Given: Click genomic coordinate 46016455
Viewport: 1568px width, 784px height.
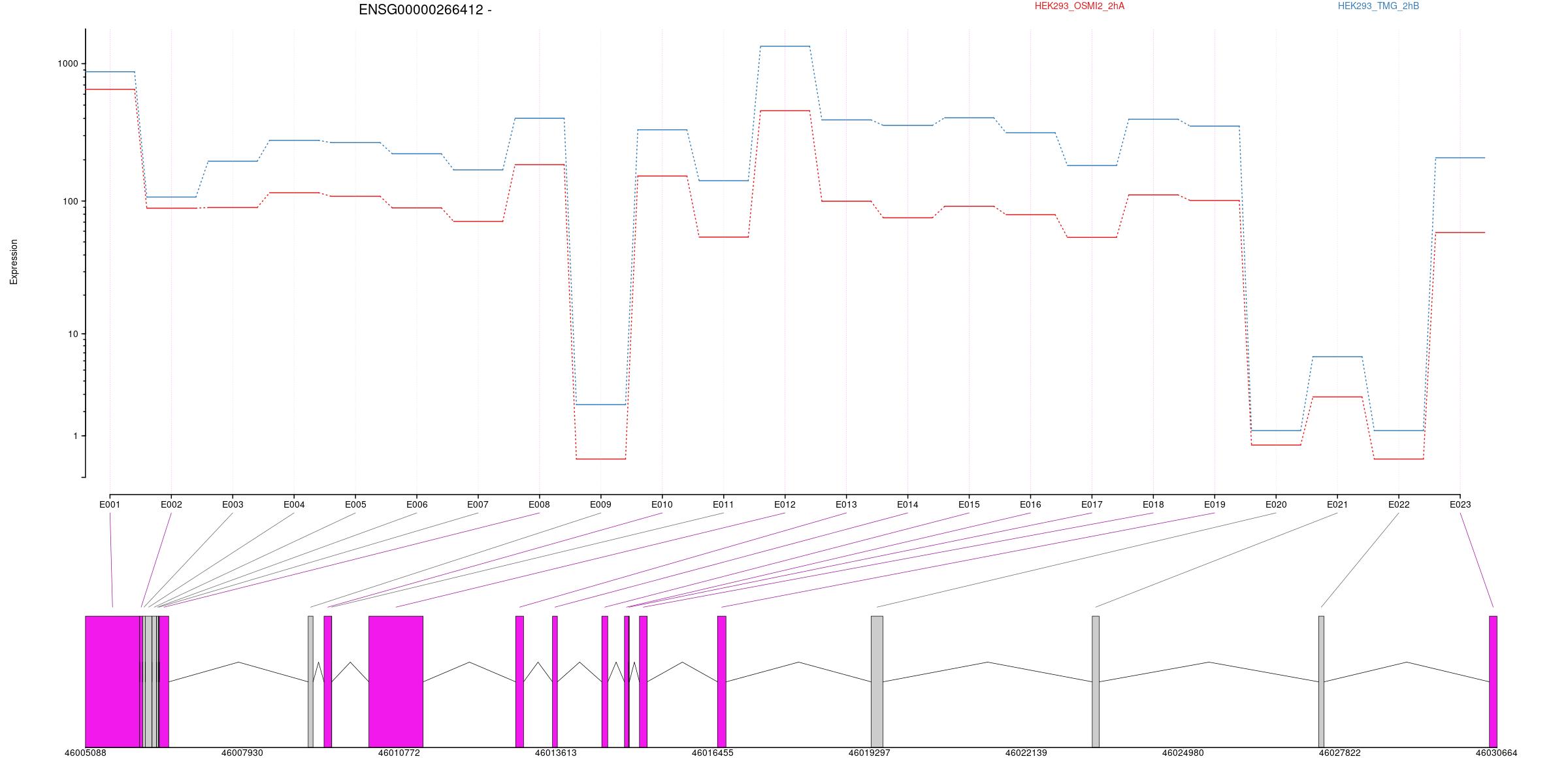Looking at the screenshot, I should [713, 753].
